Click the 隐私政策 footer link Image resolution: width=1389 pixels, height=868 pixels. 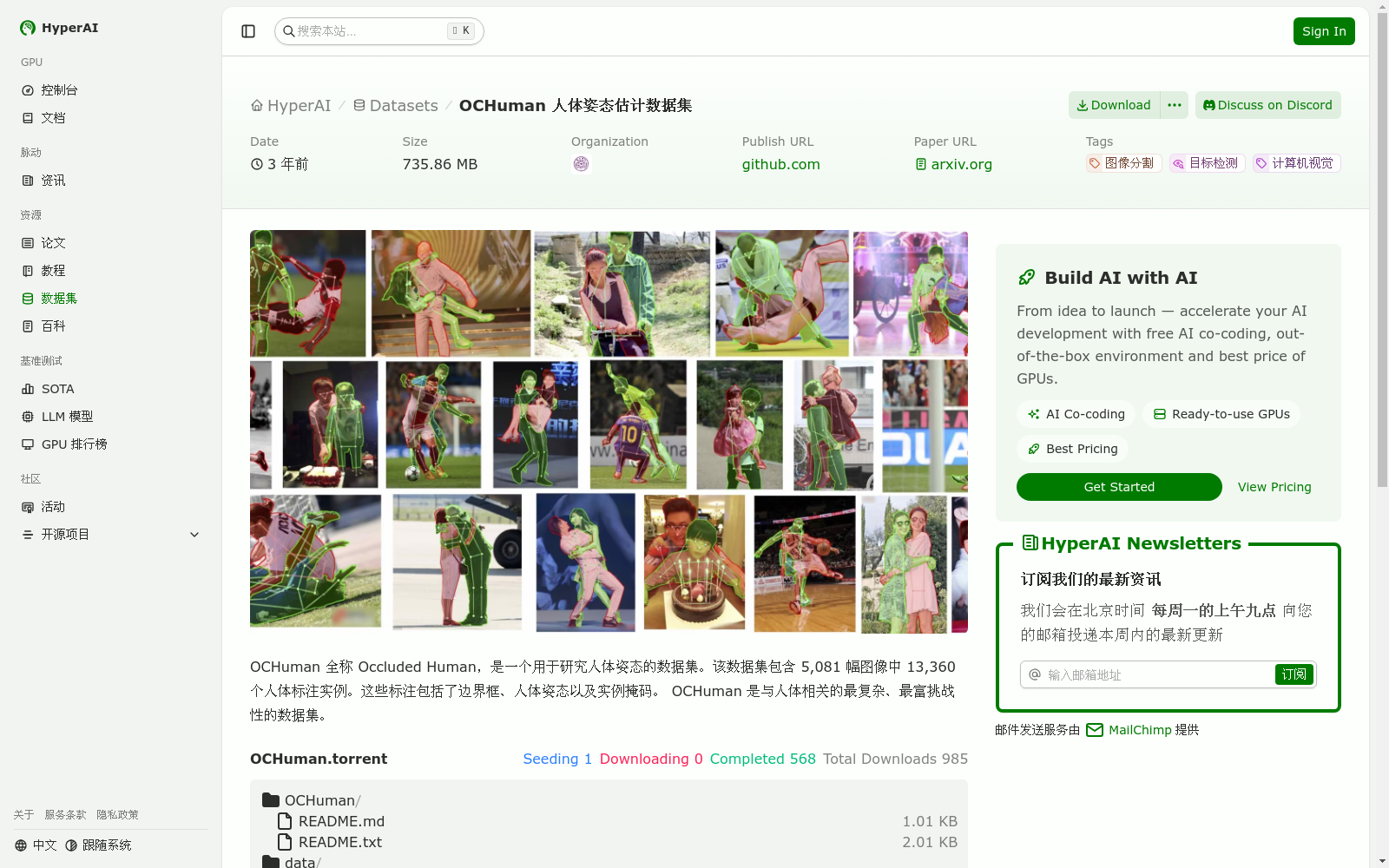[117, 815]
